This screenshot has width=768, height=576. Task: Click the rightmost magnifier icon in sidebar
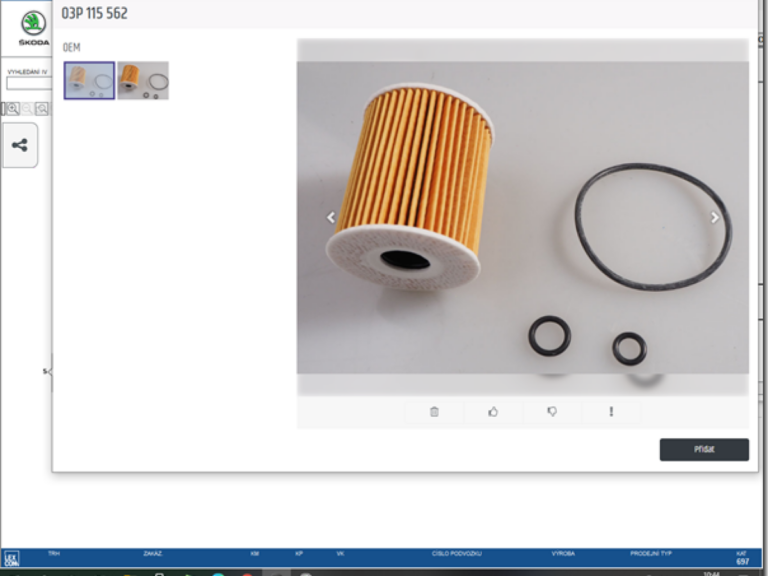(42, 108)
